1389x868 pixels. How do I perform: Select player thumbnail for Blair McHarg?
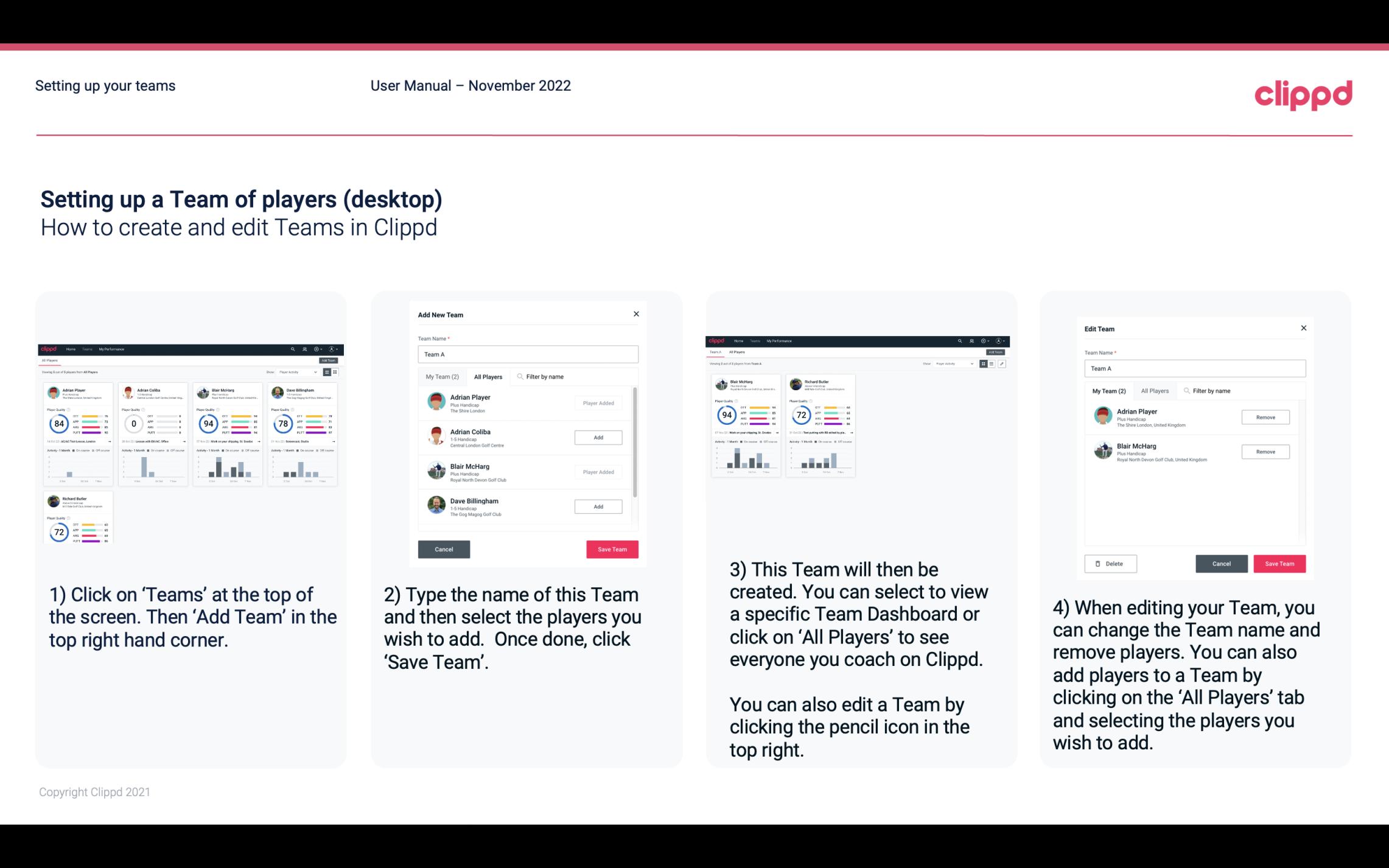coord(436,470)
